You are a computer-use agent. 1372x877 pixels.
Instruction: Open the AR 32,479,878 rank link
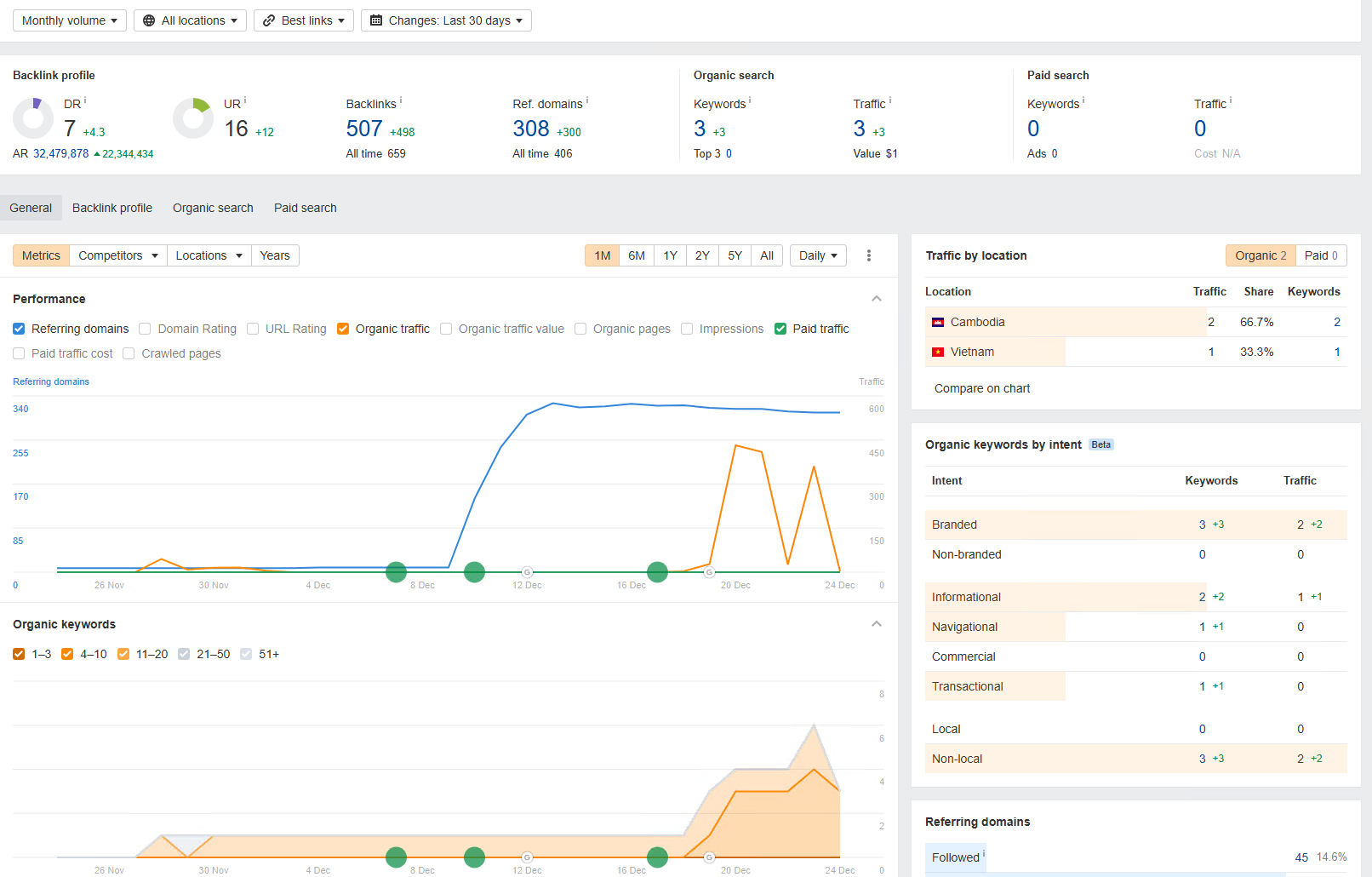click(x=60, y=154)
